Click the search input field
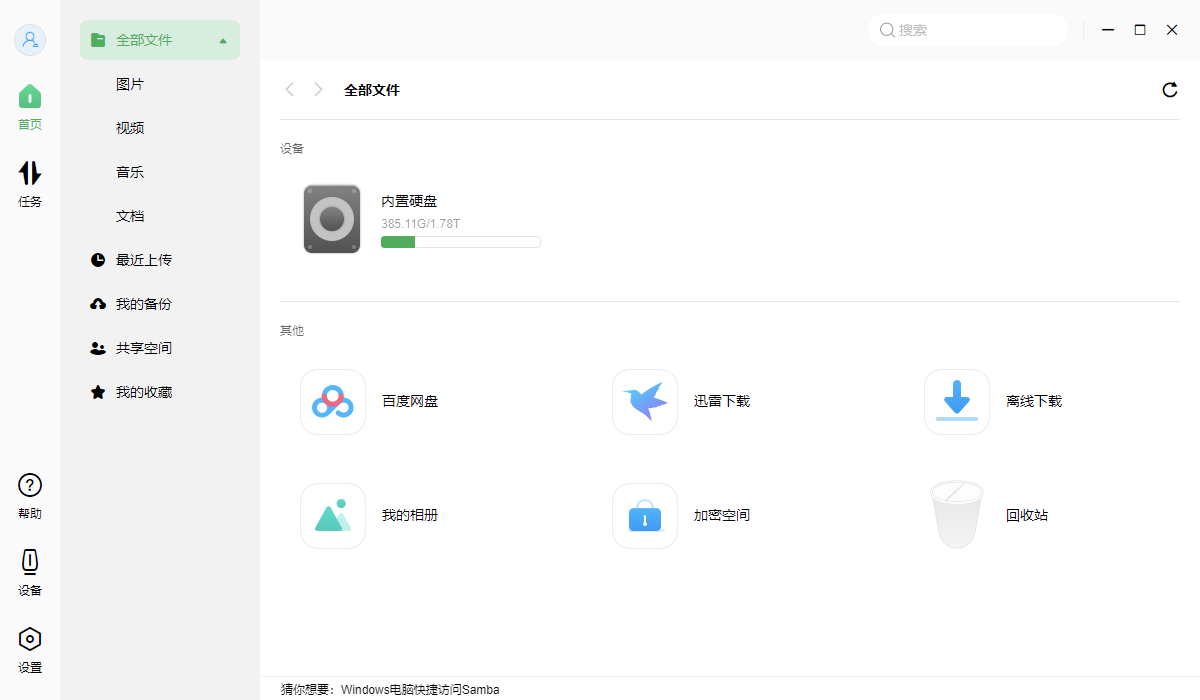The height and width of the screenshot is (700, 1200). click(966, 30)
